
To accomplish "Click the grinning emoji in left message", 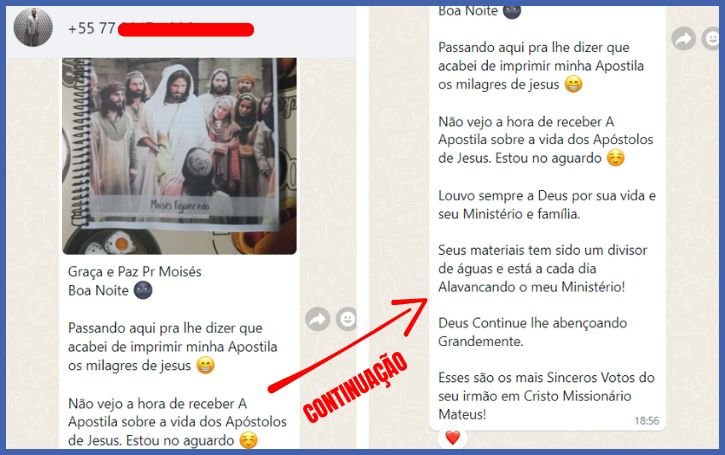I will [x=205, y=365].
